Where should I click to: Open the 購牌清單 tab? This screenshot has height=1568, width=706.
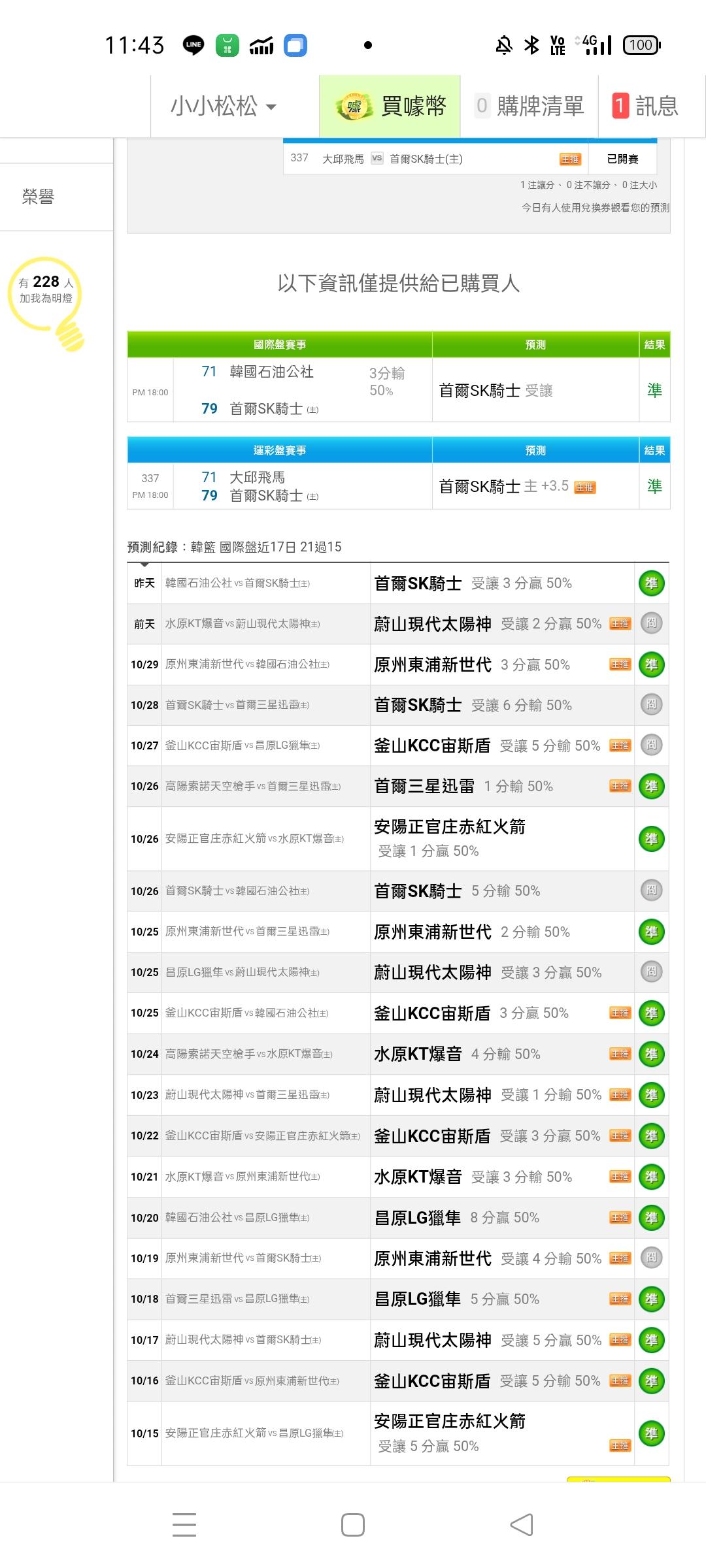click(529, 106)
